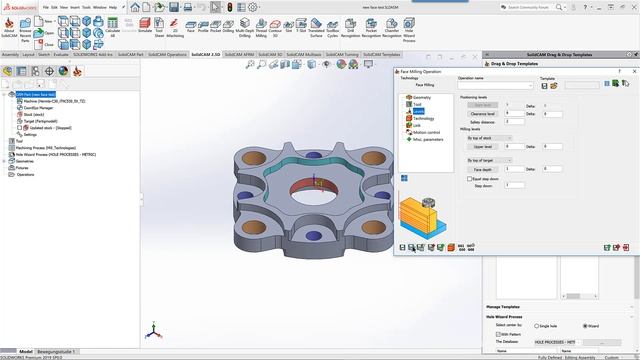Click the Contour 3D icon
The height and width of the screenshot is (360, 640).
(x=275, y=27)
